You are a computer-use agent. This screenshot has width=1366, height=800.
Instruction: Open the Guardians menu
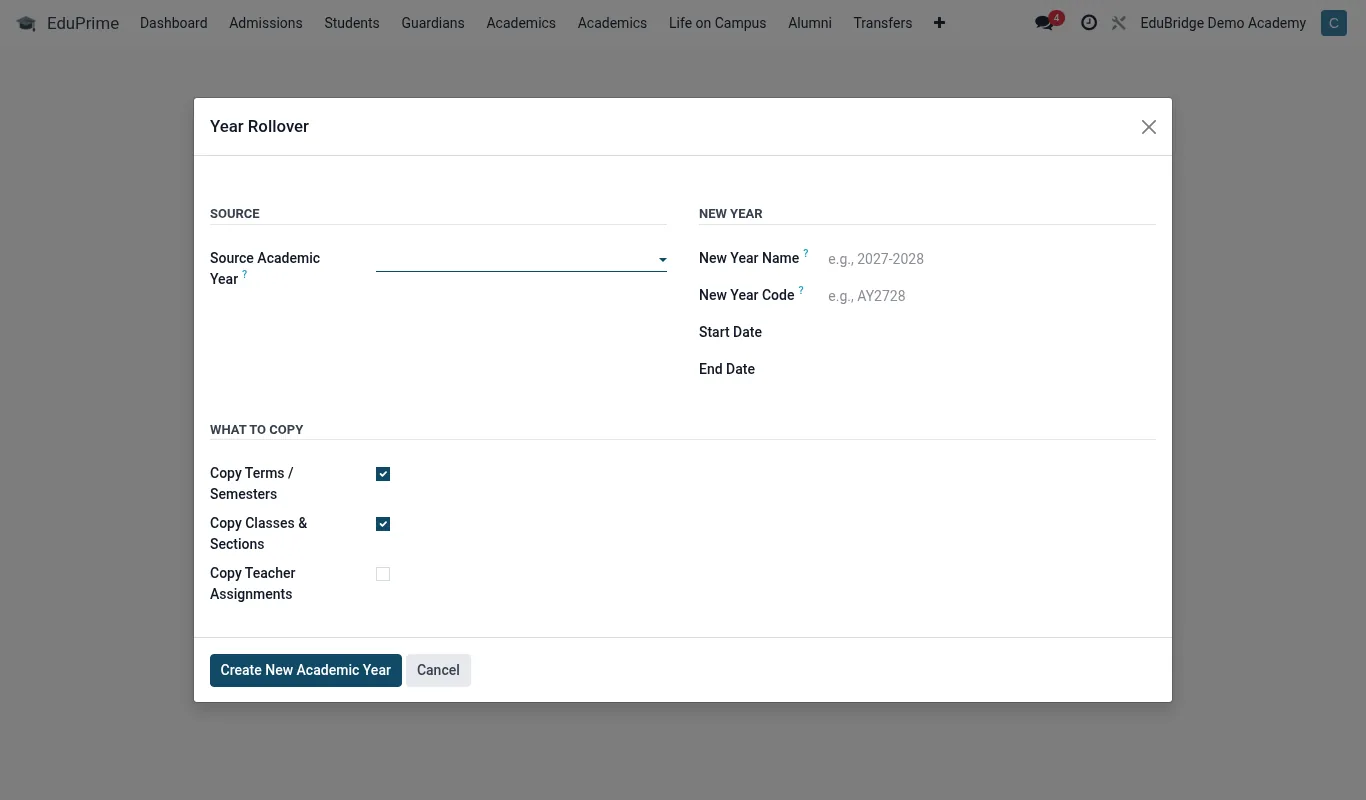coord(433,22)
